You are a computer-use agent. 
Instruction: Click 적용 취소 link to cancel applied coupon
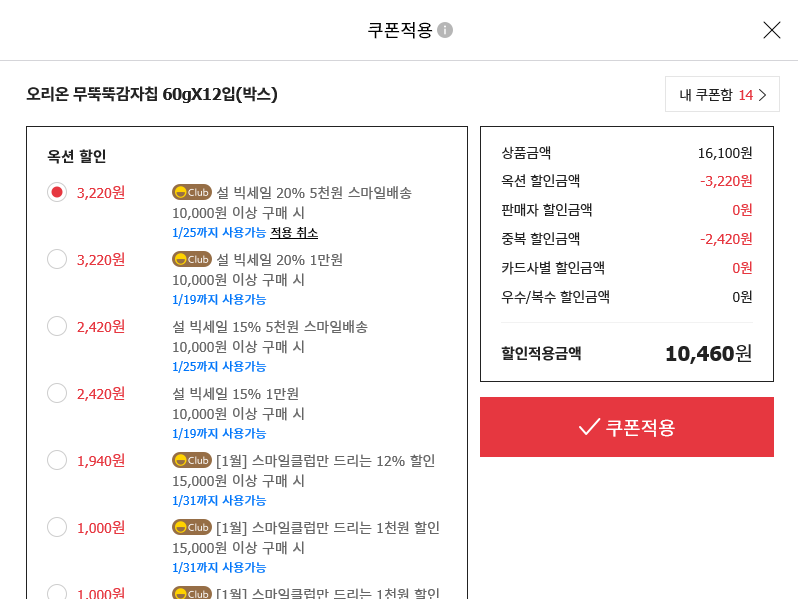coord(294,233)
